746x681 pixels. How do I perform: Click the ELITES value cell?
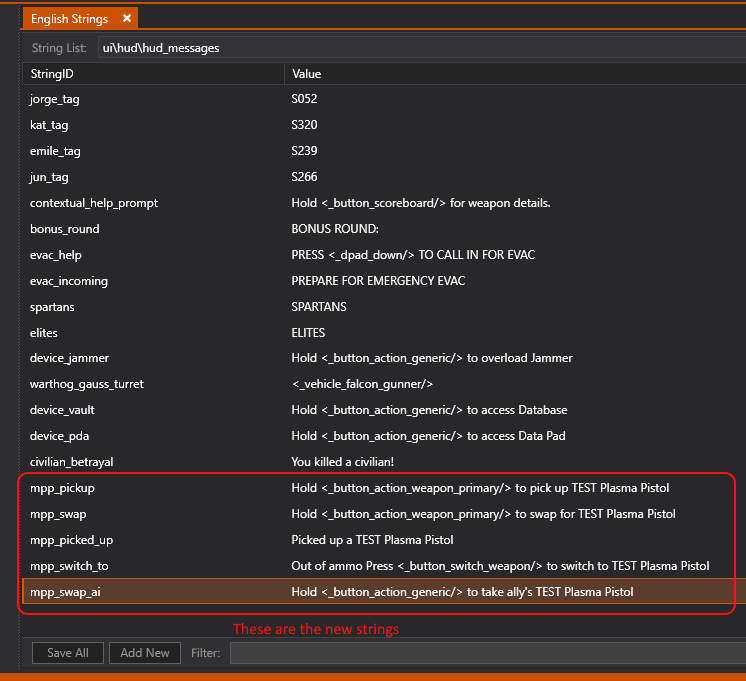[308, 333]
